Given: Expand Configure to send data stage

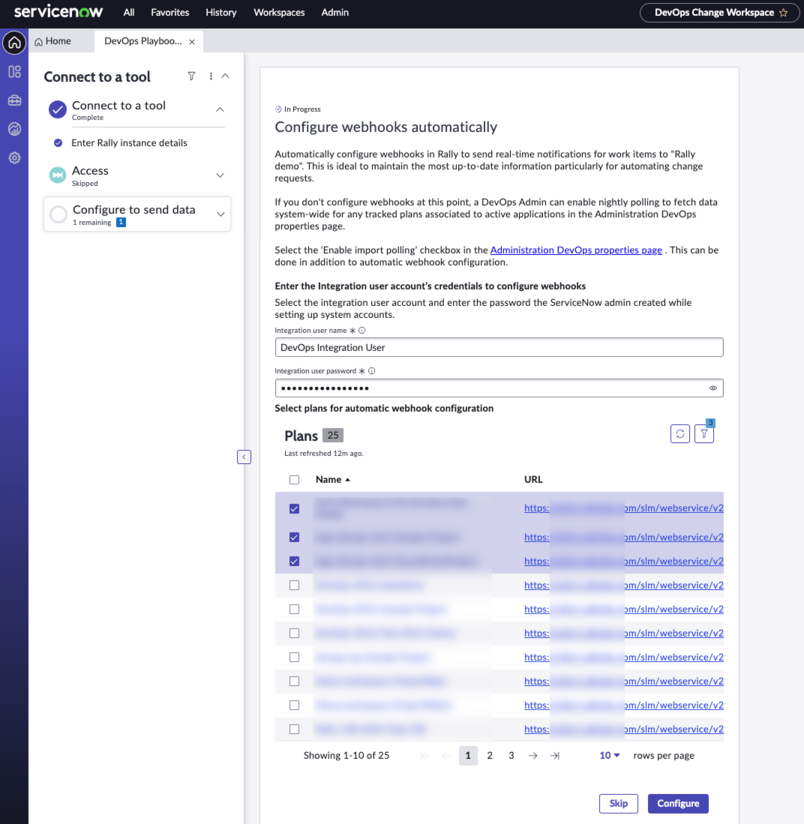Looking at the screenshot, I should pos(221,214).
